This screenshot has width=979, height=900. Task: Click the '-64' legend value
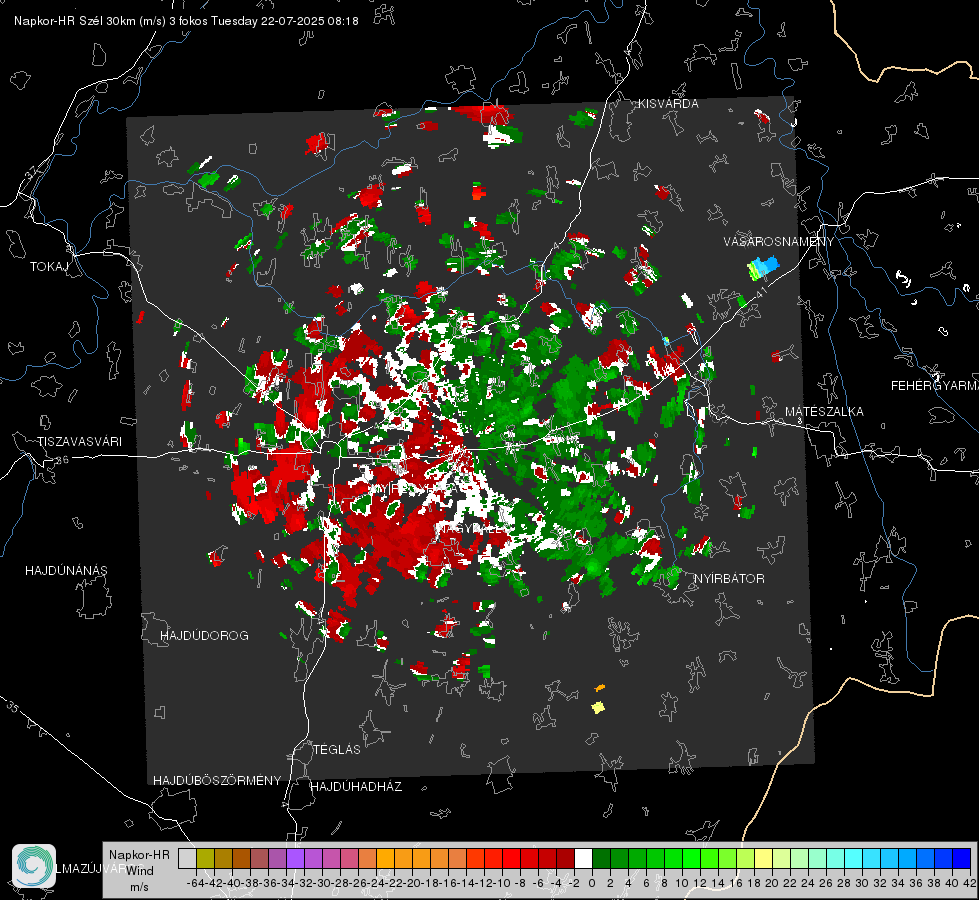pos(195,883)
